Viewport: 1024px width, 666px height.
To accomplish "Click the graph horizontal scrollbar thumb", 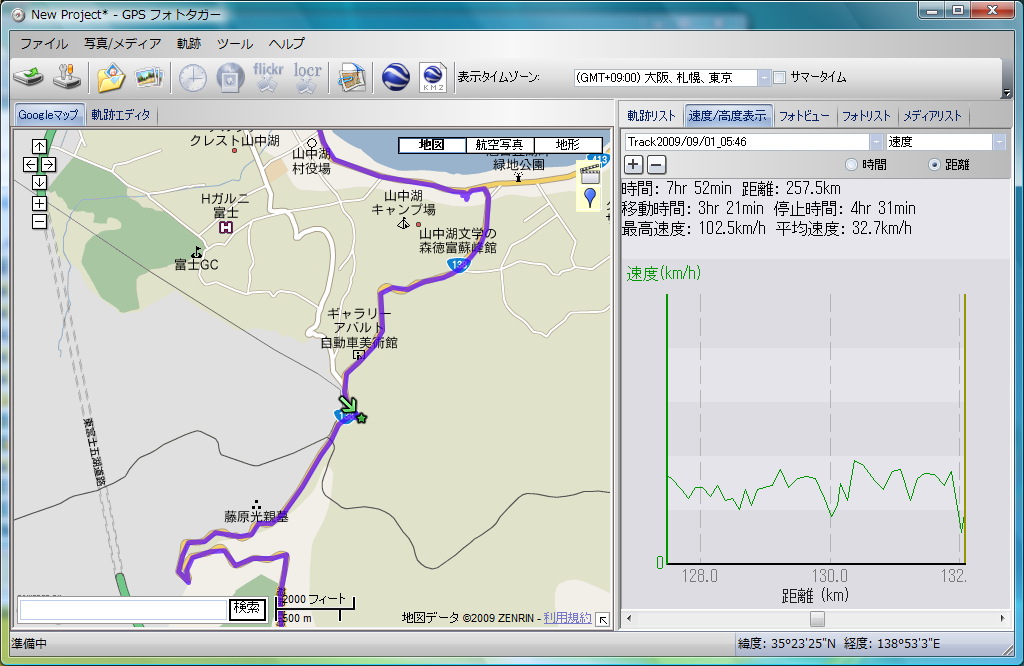I will click(817, 619).
